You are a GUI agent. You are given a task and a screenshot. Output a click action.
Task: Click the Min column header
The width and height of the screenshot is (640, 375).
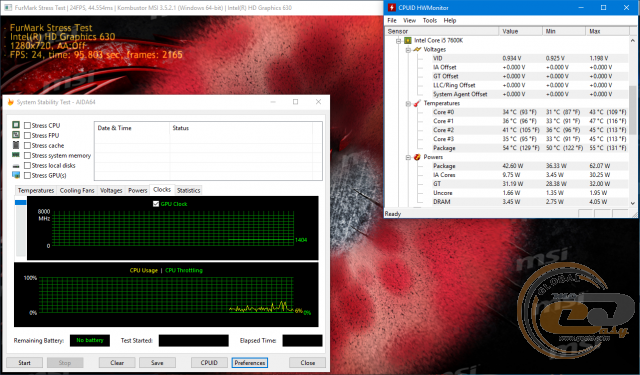click(564, 31)
